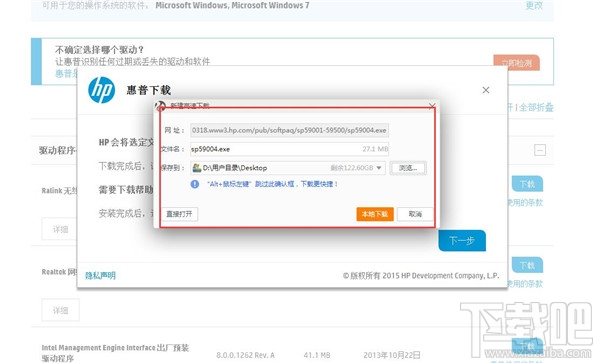Viewport: 600px width, 363px height.
Task: Click the 41.1 MB size text
Action: (317, 355)
